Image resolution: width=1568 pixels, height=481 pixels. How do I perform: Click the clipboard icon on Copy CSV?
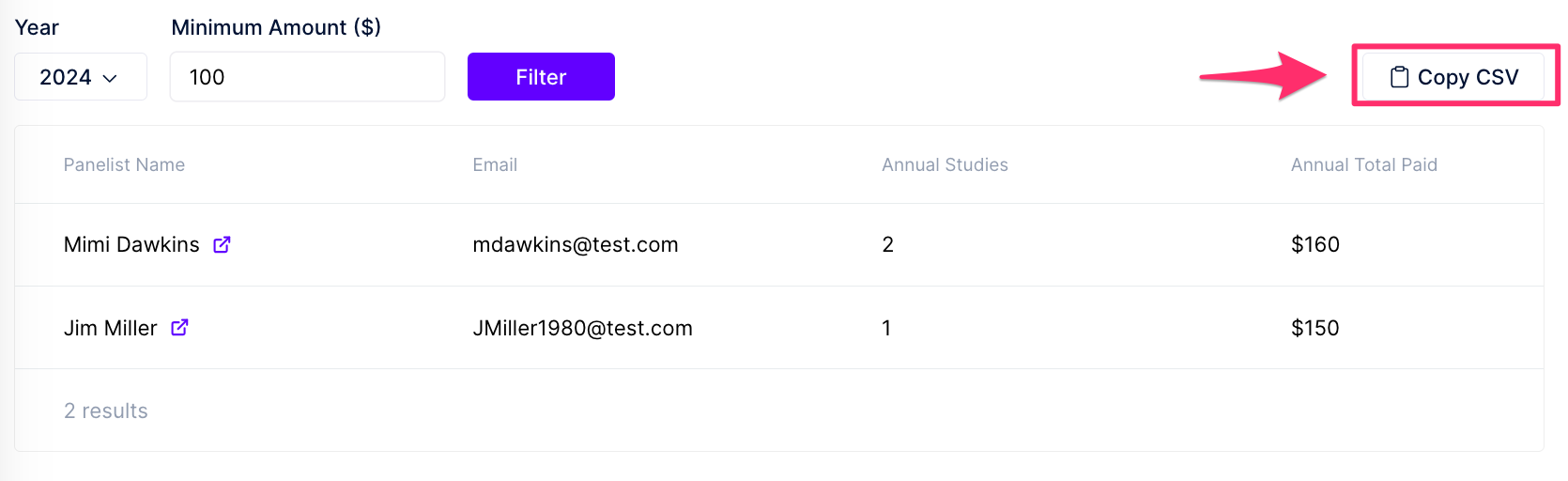1399,77
